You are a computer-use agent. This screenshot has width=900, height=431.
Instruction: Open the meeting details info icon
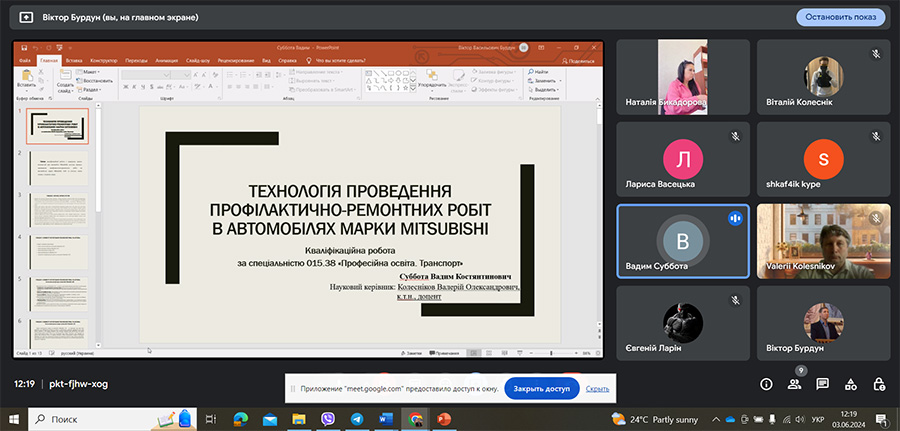click(x=766, y=384)
